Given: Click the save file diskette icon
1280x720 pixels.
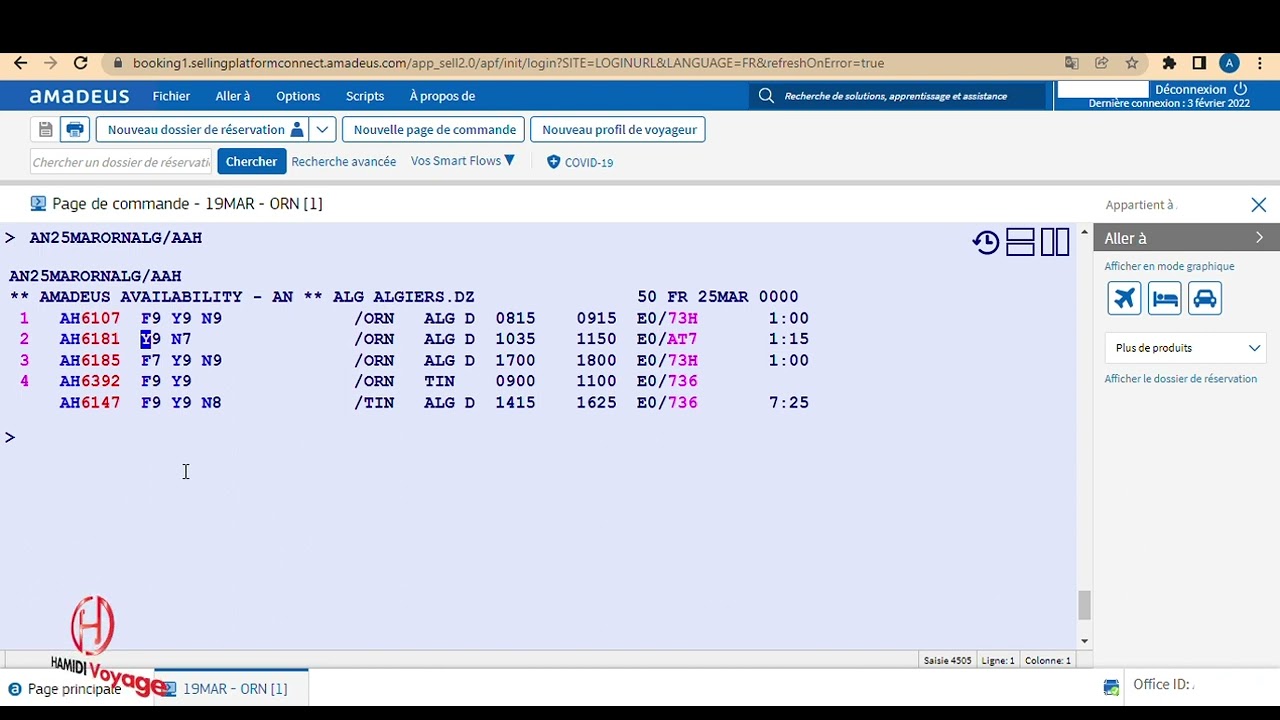Looking at the screenshot, I should 46,129.
